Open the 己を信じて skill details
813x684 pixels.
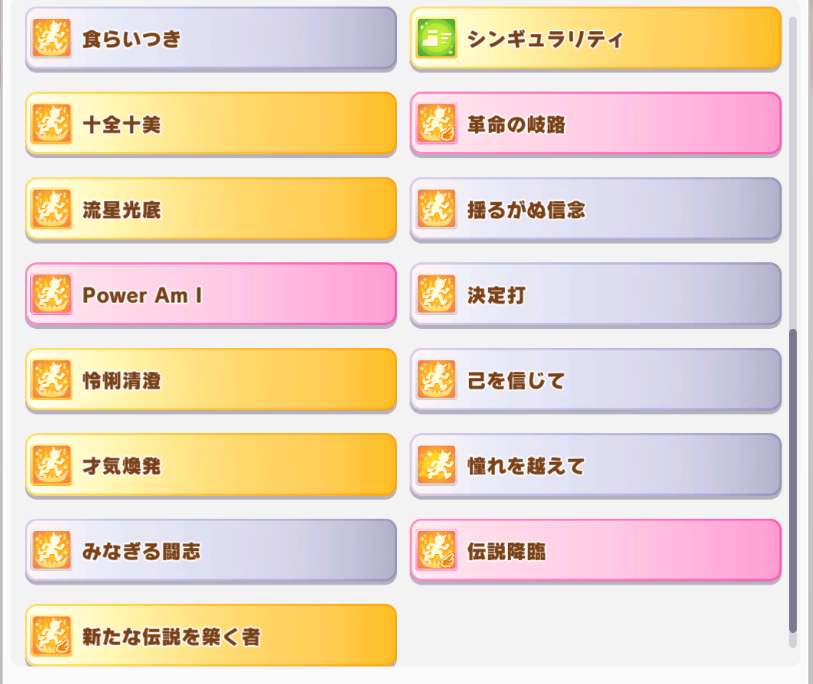596,380
